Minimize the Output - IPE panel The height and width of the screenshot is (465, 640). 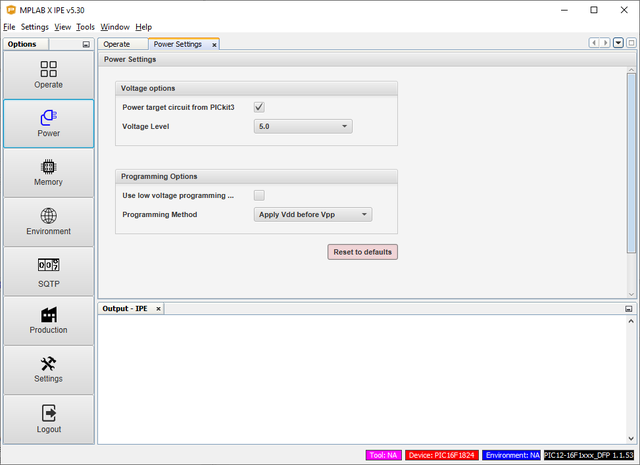[629, 309]
